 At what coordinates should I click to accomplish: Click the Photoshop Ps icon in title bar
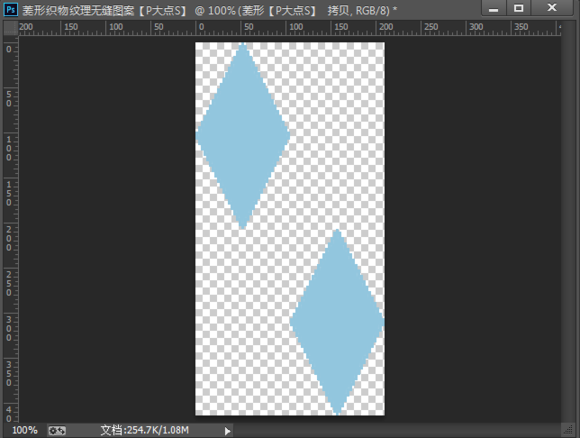pos(10,9)
